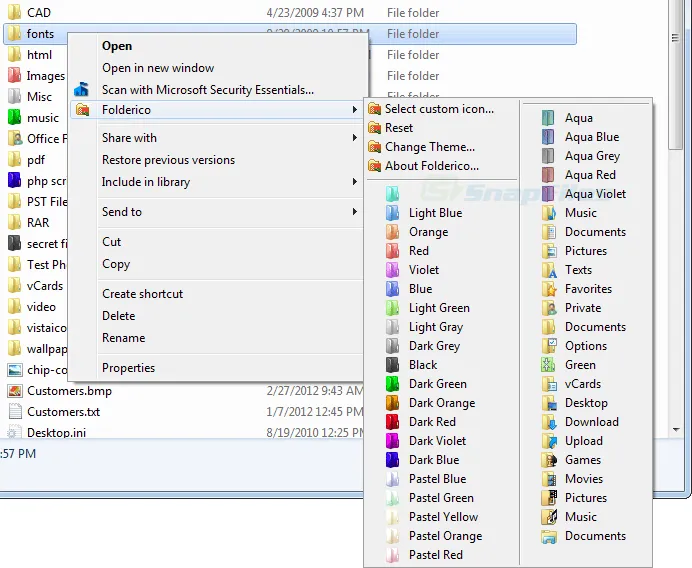Expand the Folderico submenu arrow
The width and height of the screenshot is (692, 568).
[x=354, y=109]
